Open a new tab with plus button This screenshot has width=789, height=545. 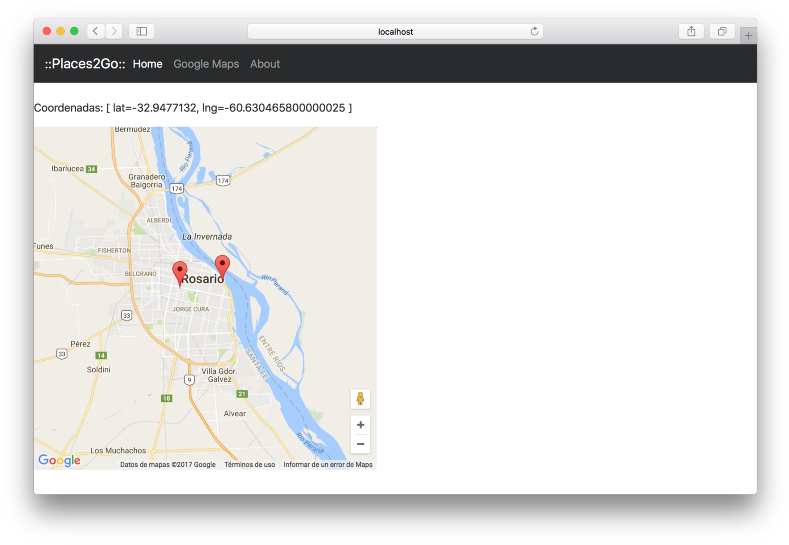point(748,35)
